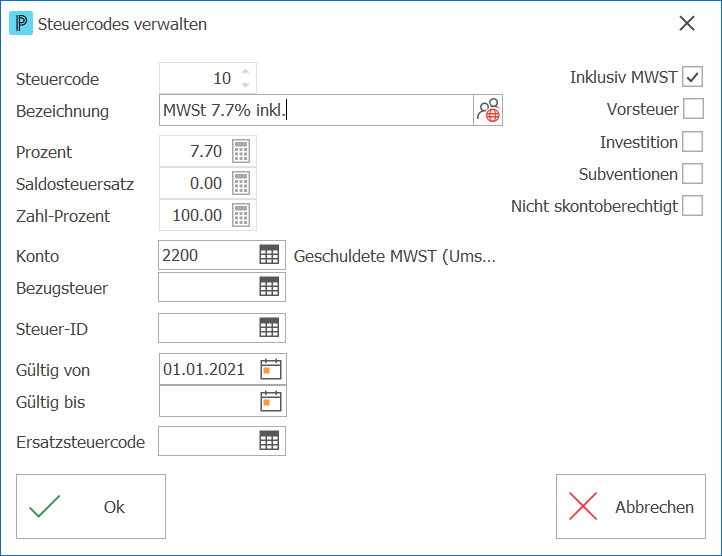Screen dimensions: 722x556
Task: Open calculator for Zahl-Prozent field
Action: click(x=241, y=215)
